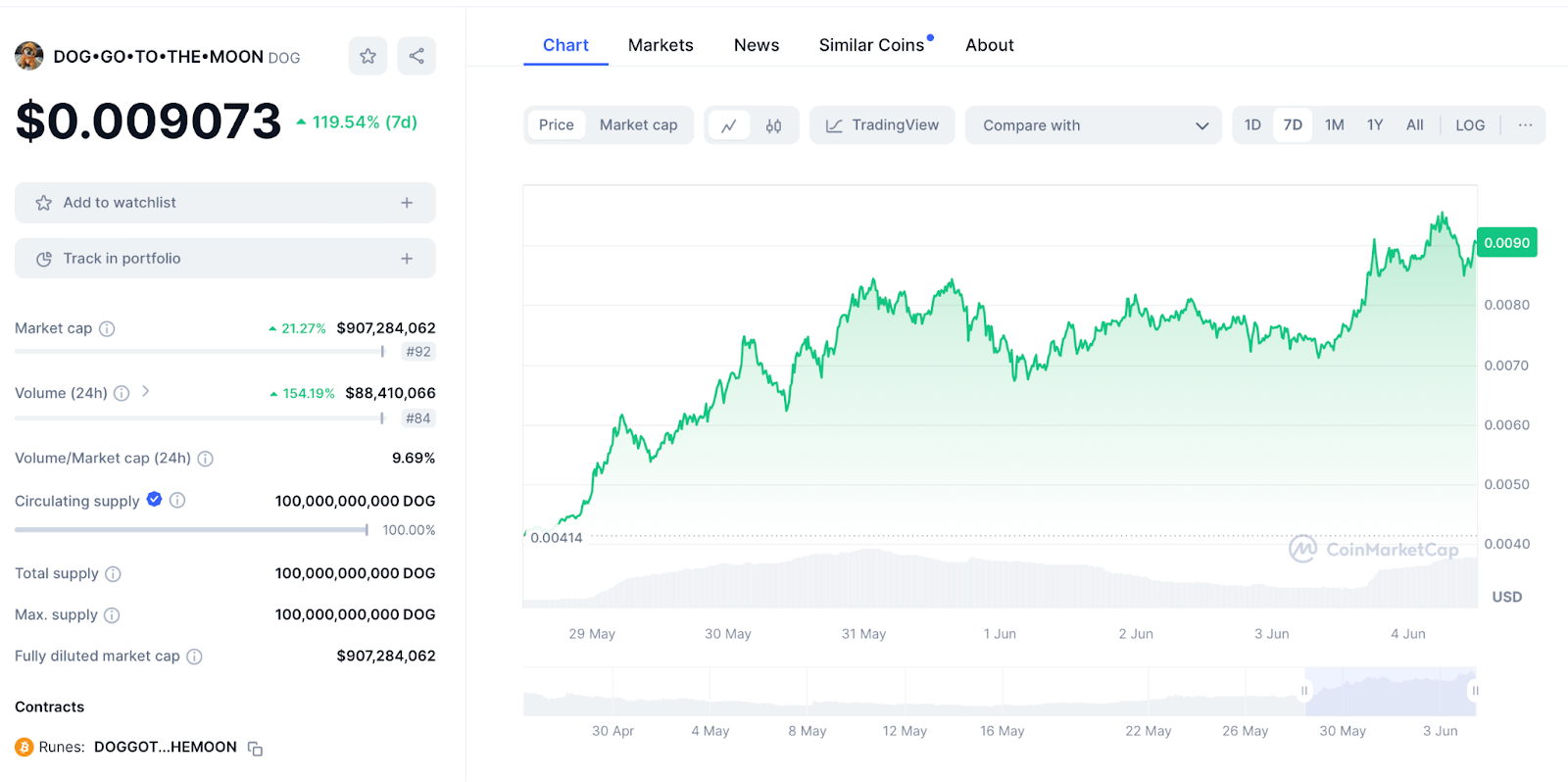Click the 9.69% Volume/Market cap value
This screenshot has height=782, width=1568.
tap(414, 458)
